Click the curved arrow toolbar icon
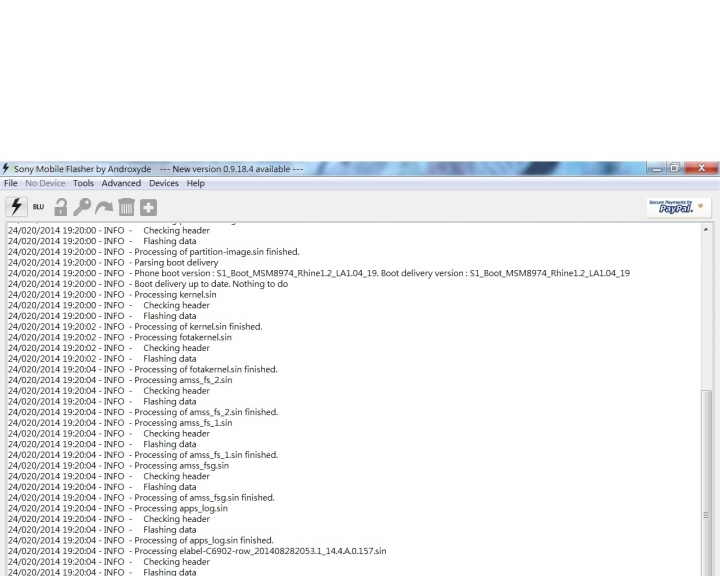 [x=104, y=208]
